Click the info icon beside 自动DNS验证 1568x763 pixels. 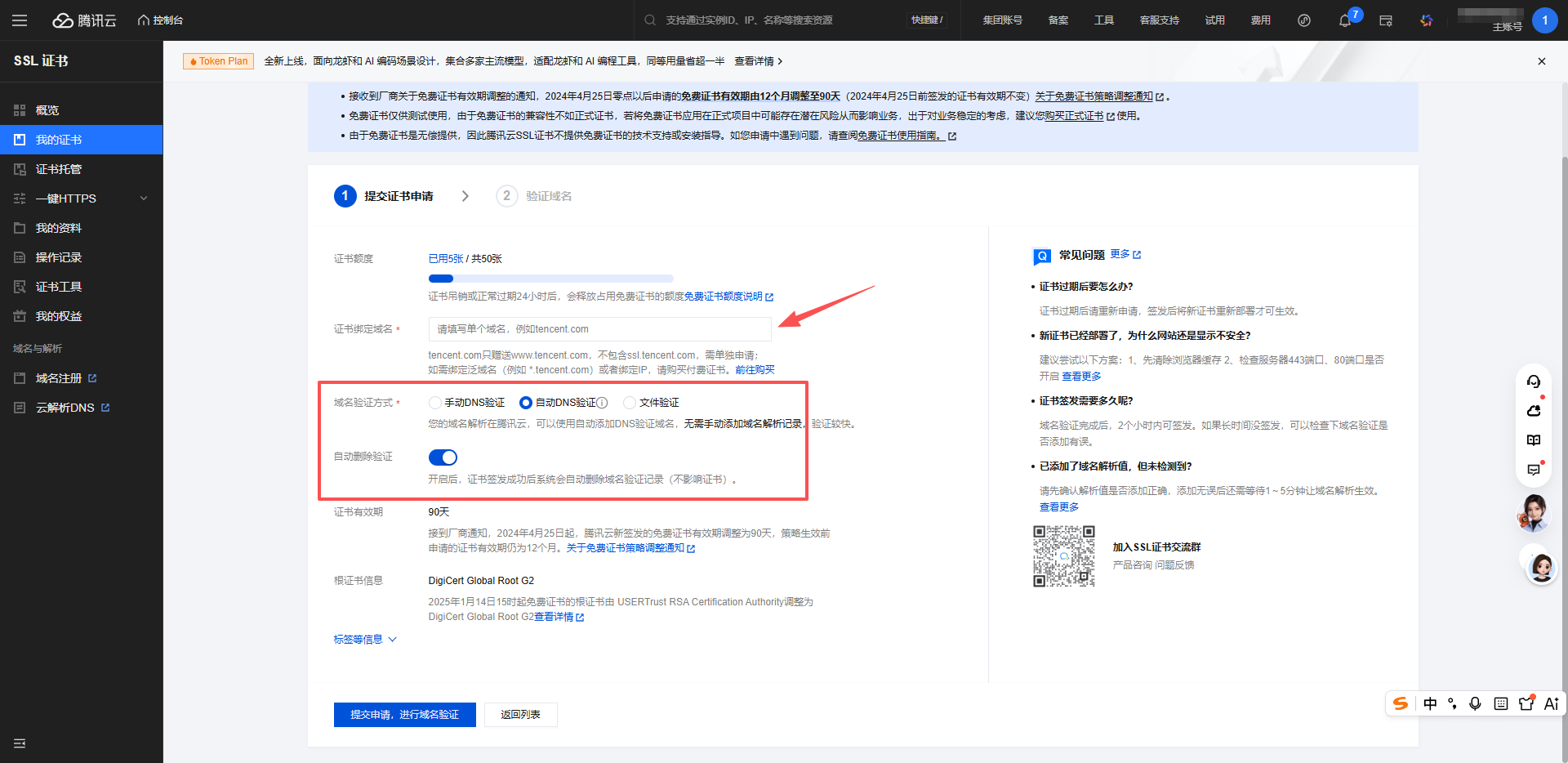pos(603,403)
